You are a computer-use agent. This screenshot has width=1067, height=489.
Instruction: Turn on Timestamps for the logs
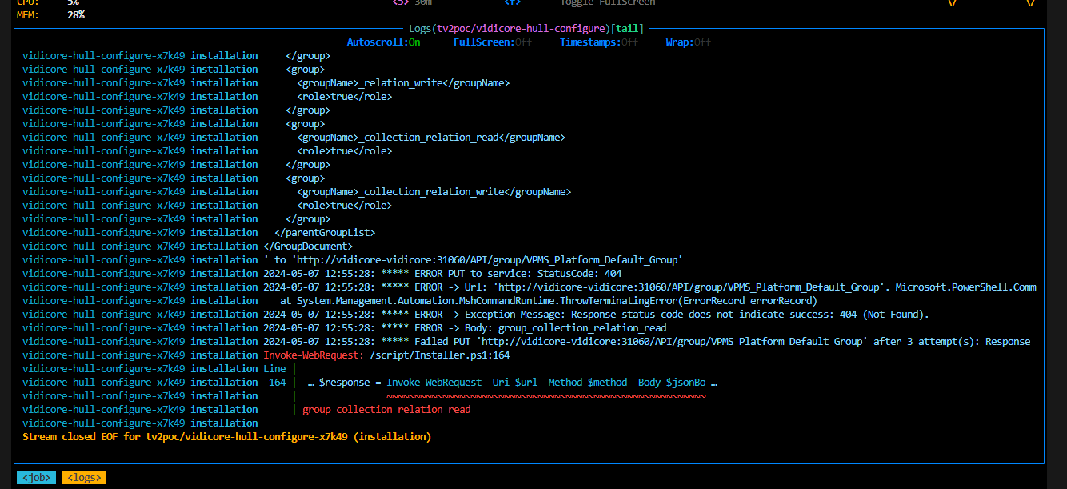pyautogui.click(x=598, y=43)
